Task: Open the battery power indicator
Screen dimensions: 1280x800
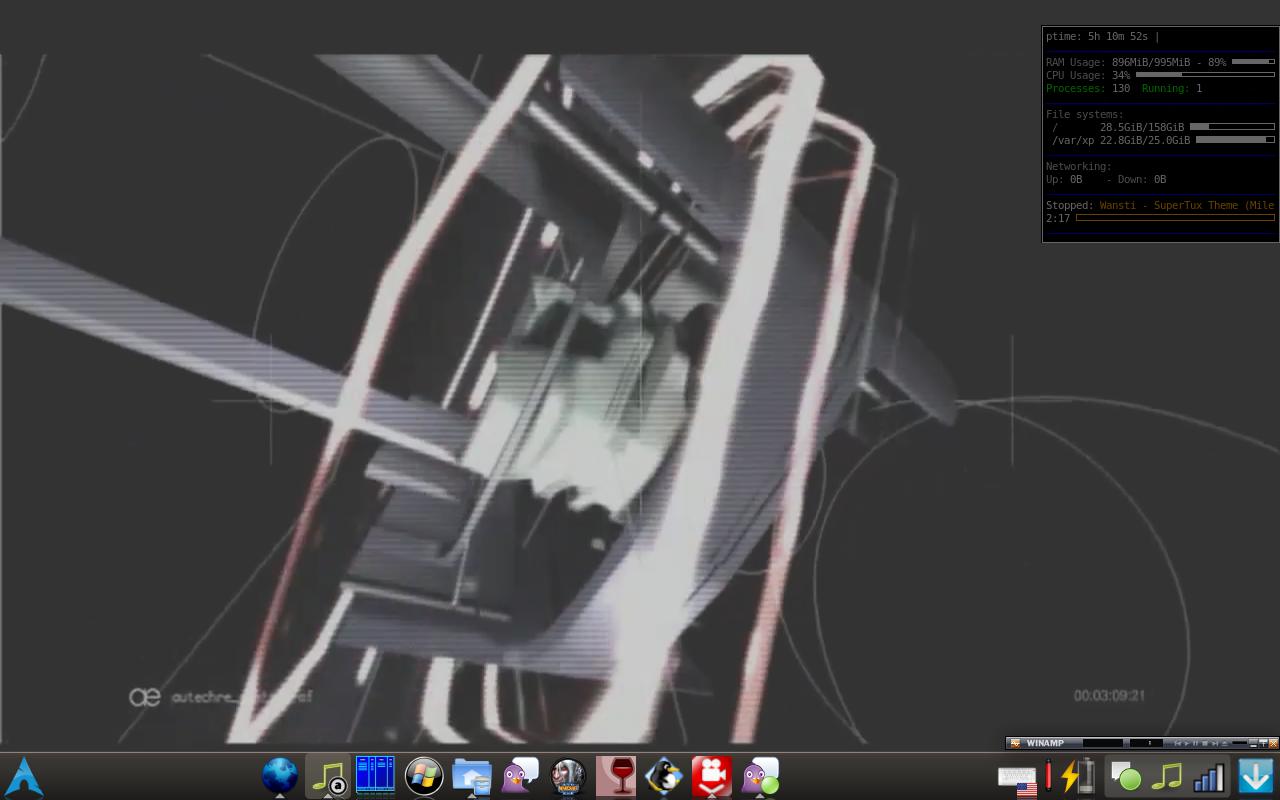Action: 1078,776
